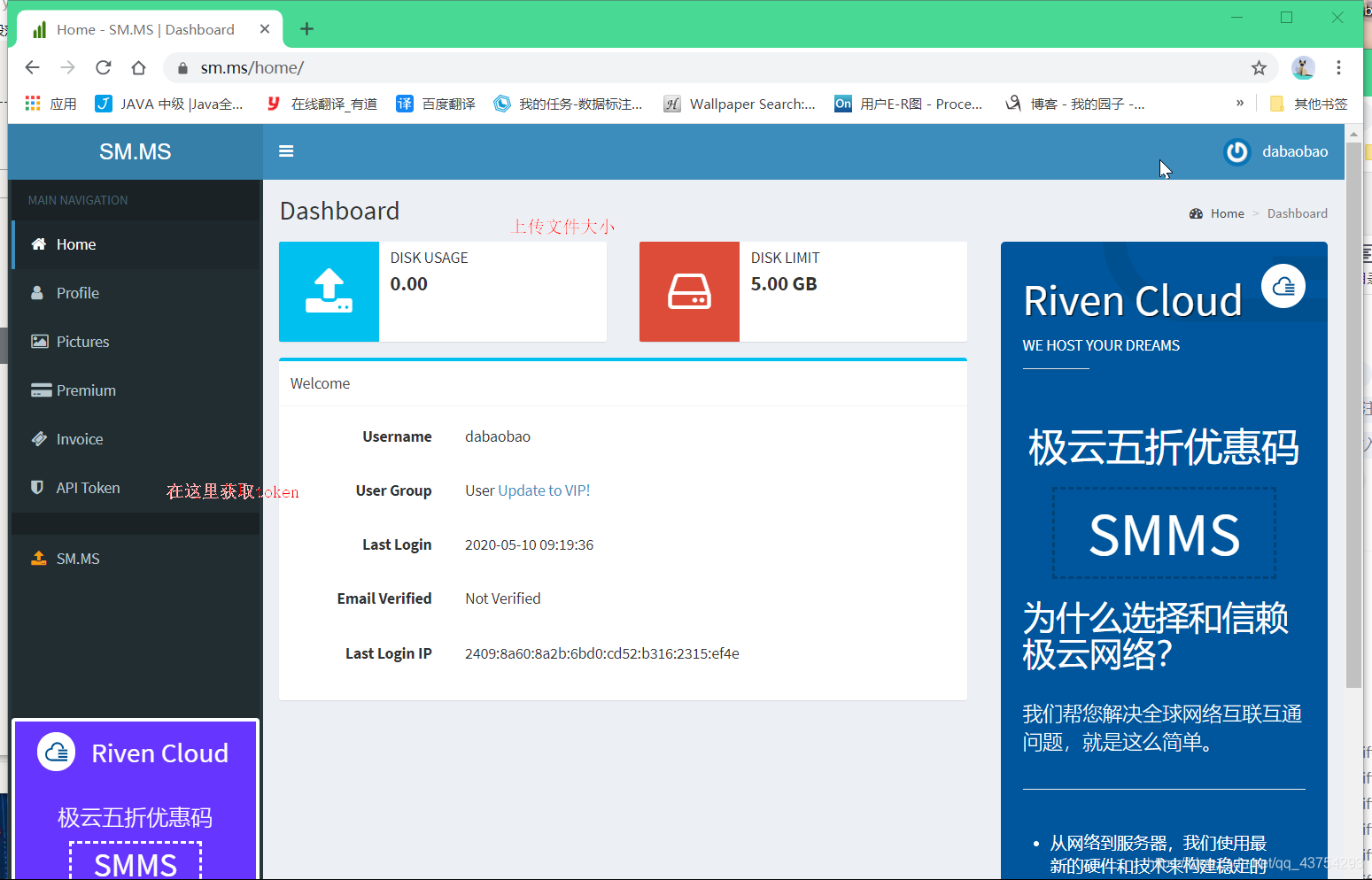Open the 其他书签 folder
Image resolution: width=1372 pixels, height=880 pixels.
(1308, 104)
